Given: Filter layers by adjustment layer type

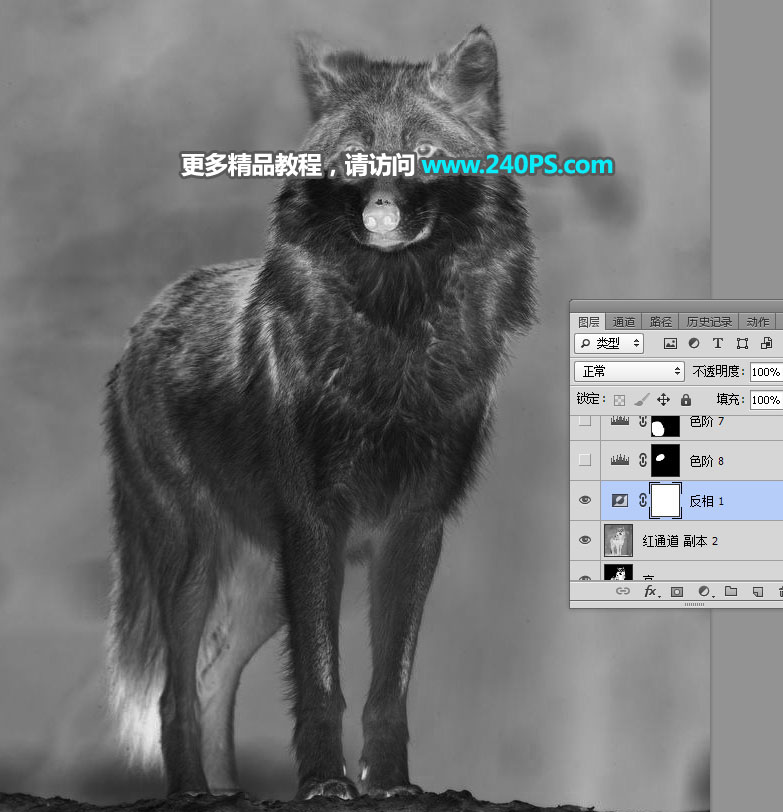Looking at the screenshot, I should tap(694, 343).
